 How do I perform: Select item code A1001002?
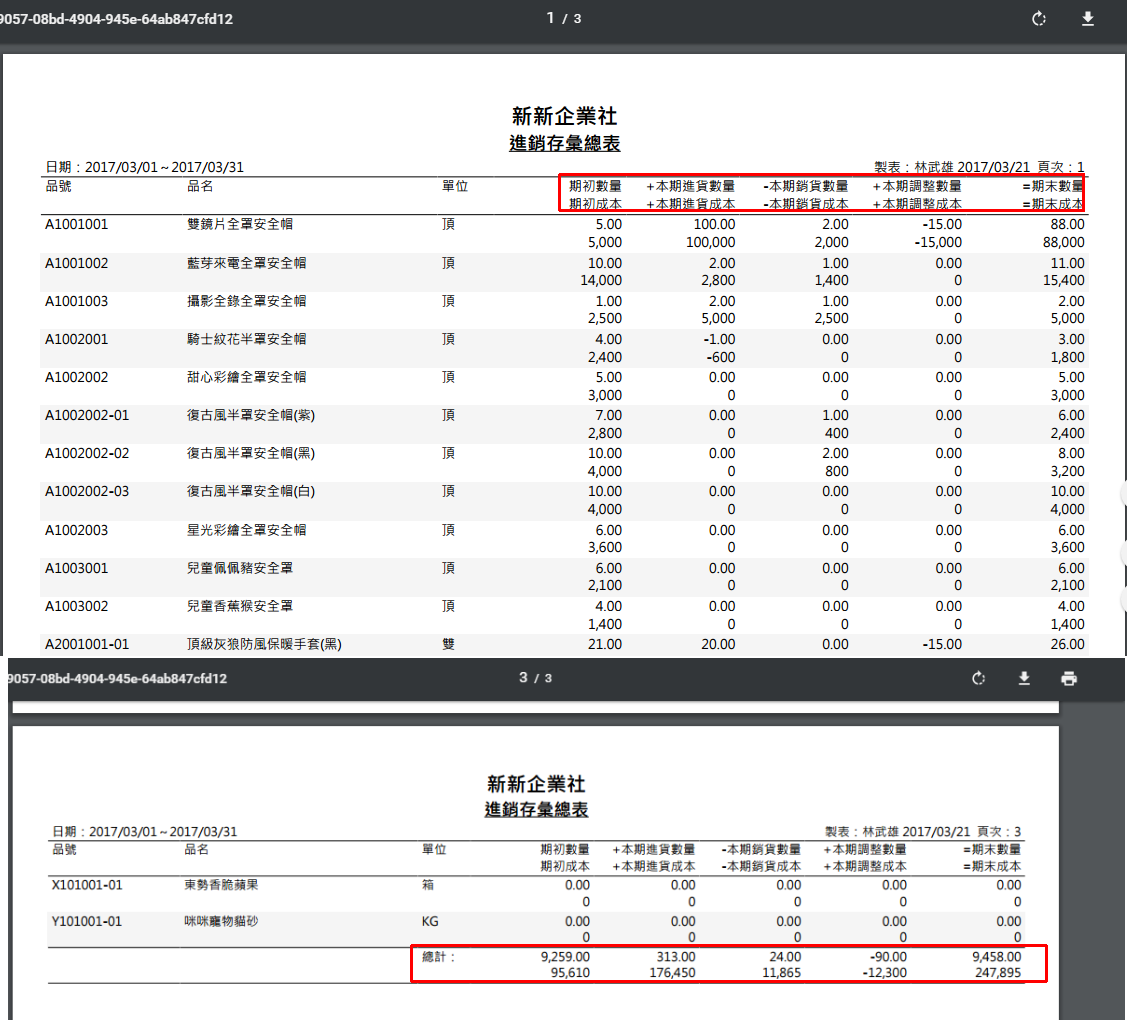coord(76,263)
